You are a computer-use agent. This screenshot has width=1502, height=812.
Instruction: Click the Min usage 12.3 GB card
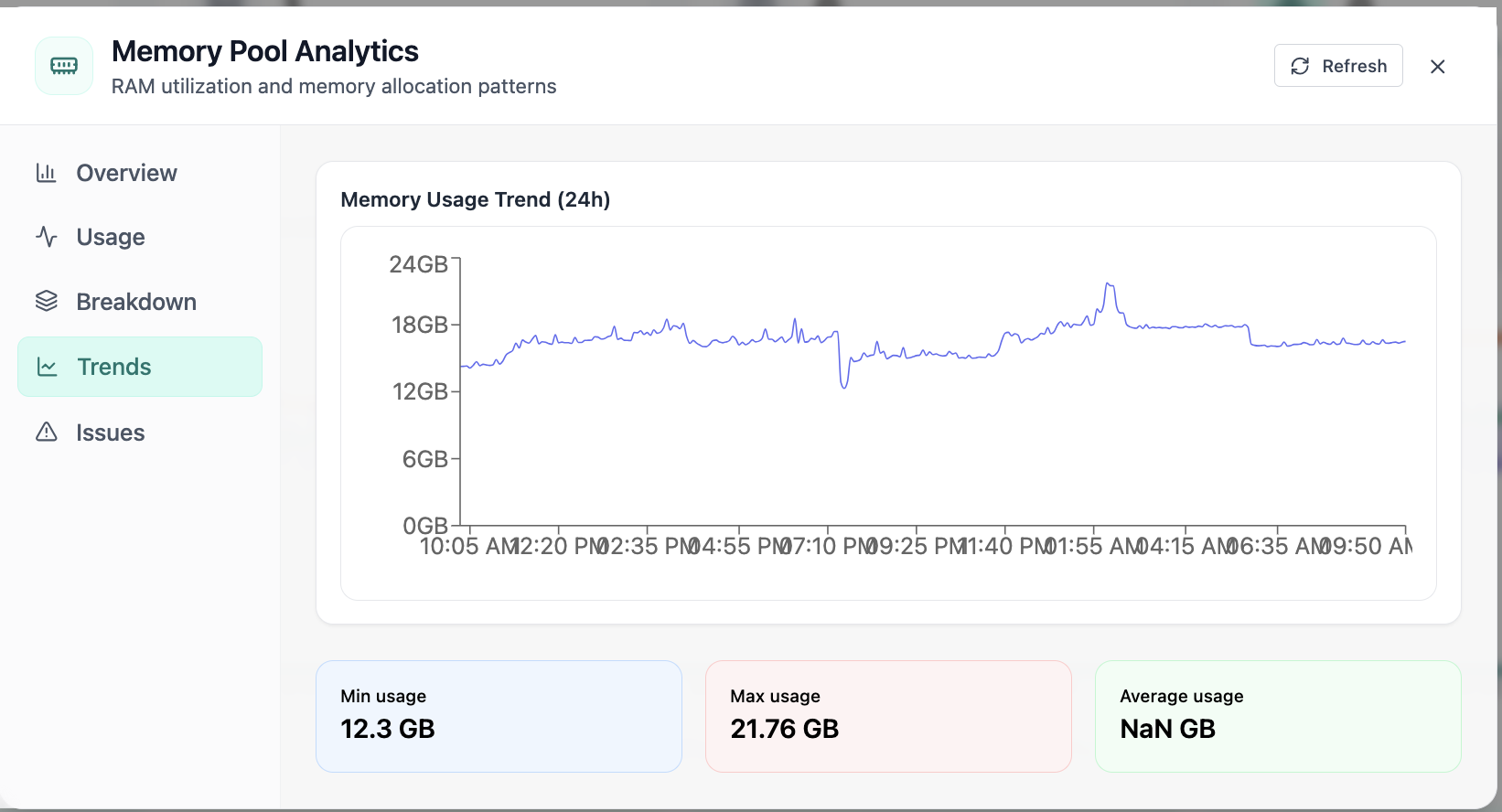(x=499, y=716)
